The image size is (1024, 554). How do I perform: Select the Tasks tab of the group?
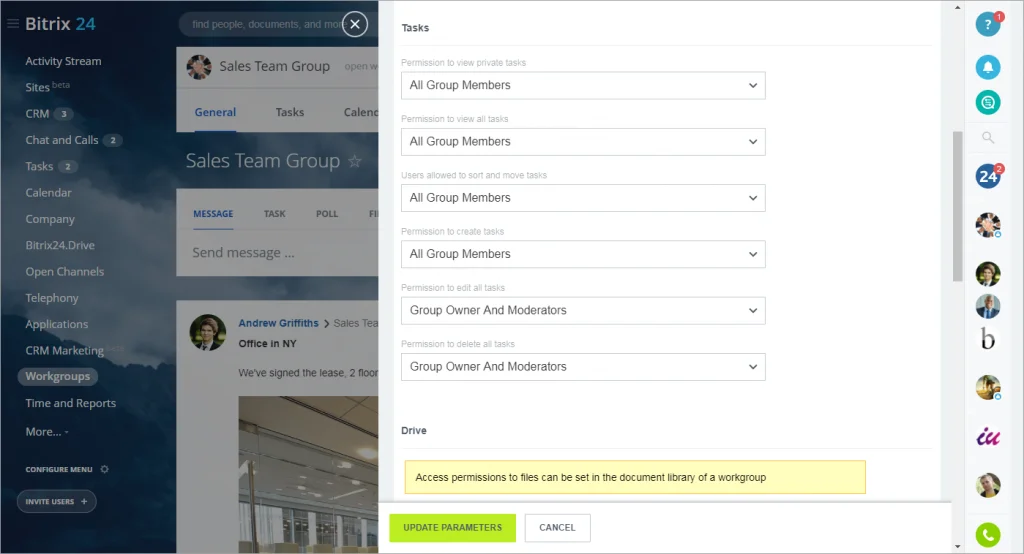289,112
